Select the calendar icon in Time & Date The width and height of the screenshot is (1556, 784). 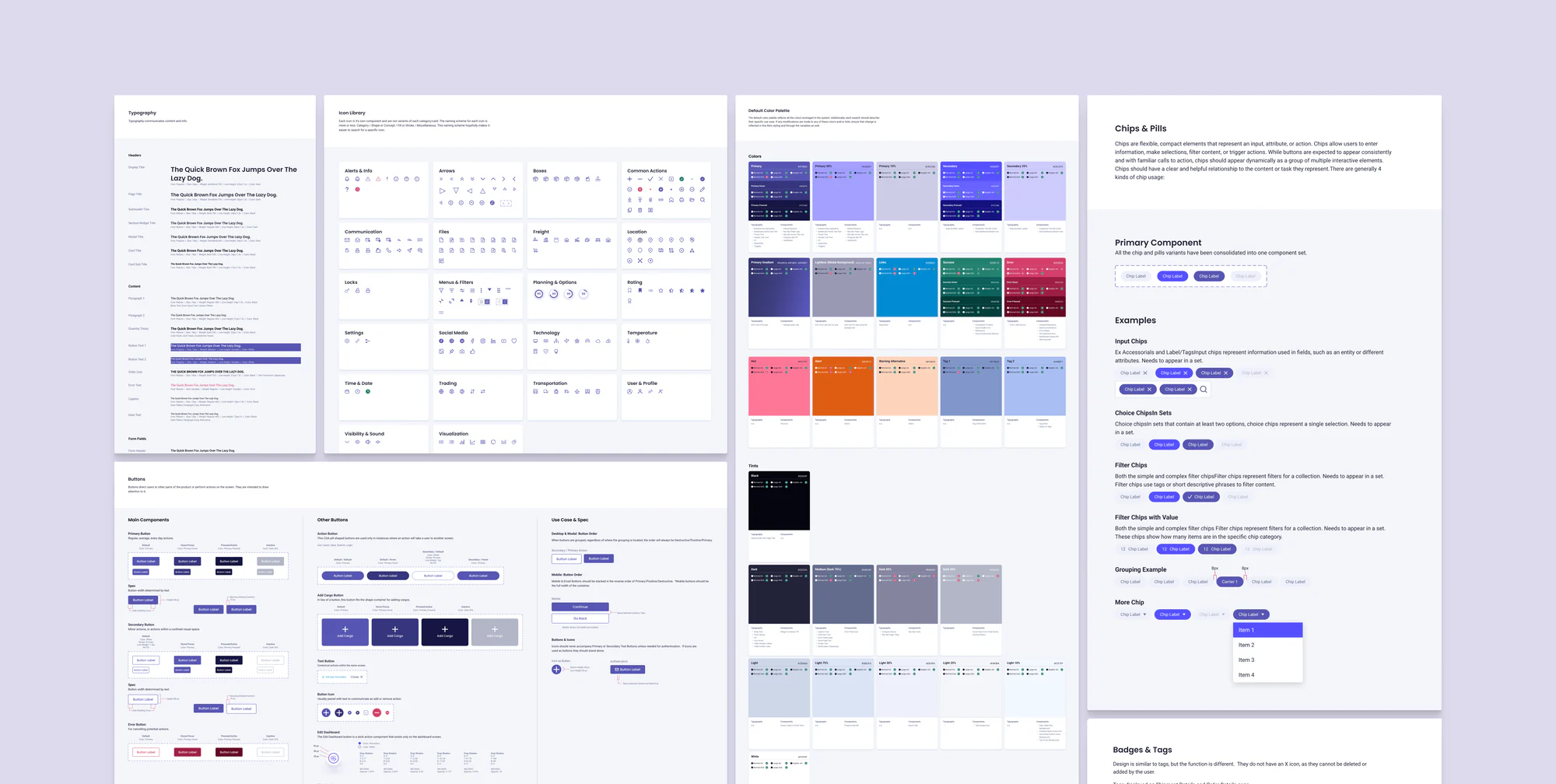click(x=347, y=391)
